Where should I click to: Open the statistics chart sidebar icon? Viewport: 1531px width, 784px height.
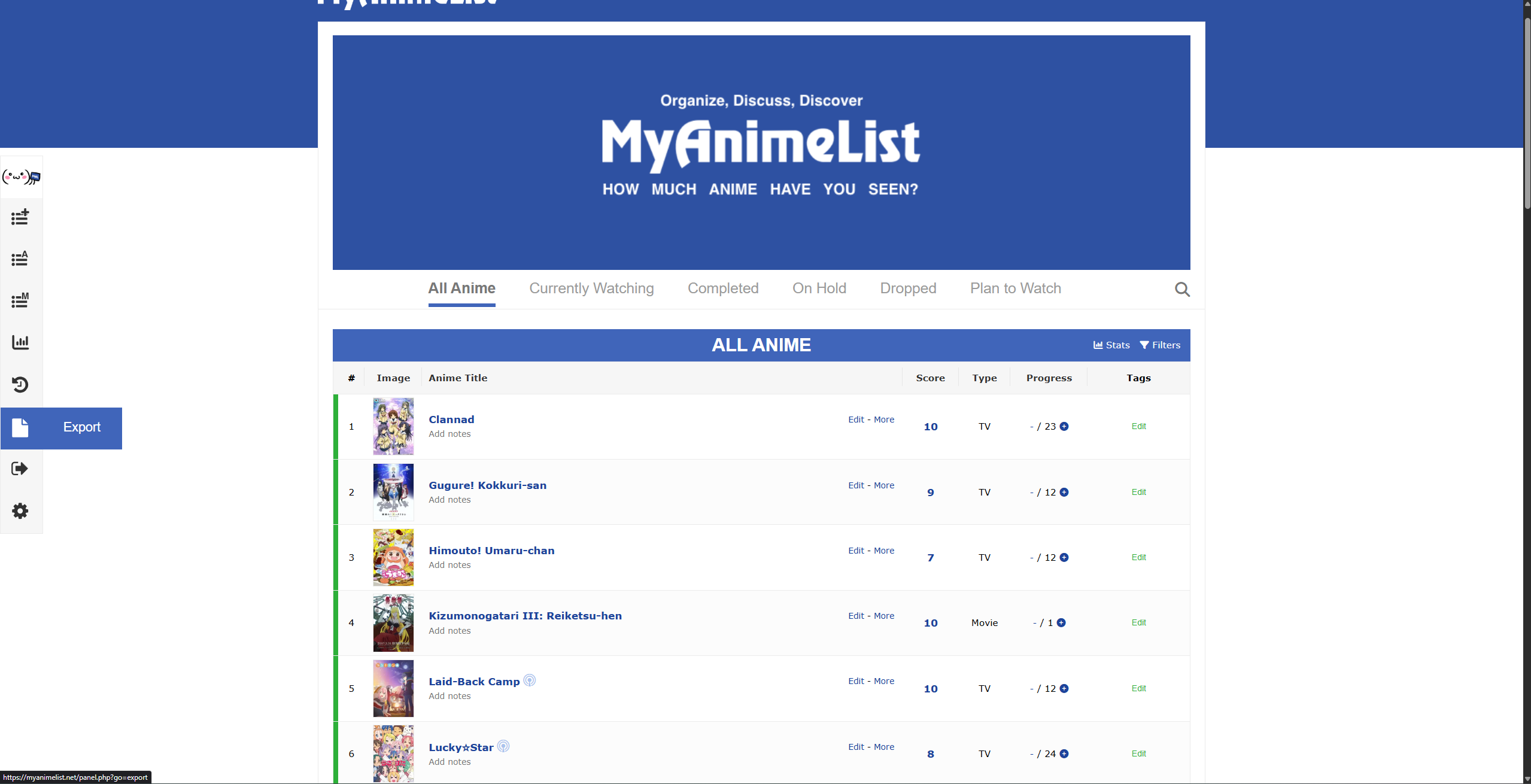tap(20, 342)
